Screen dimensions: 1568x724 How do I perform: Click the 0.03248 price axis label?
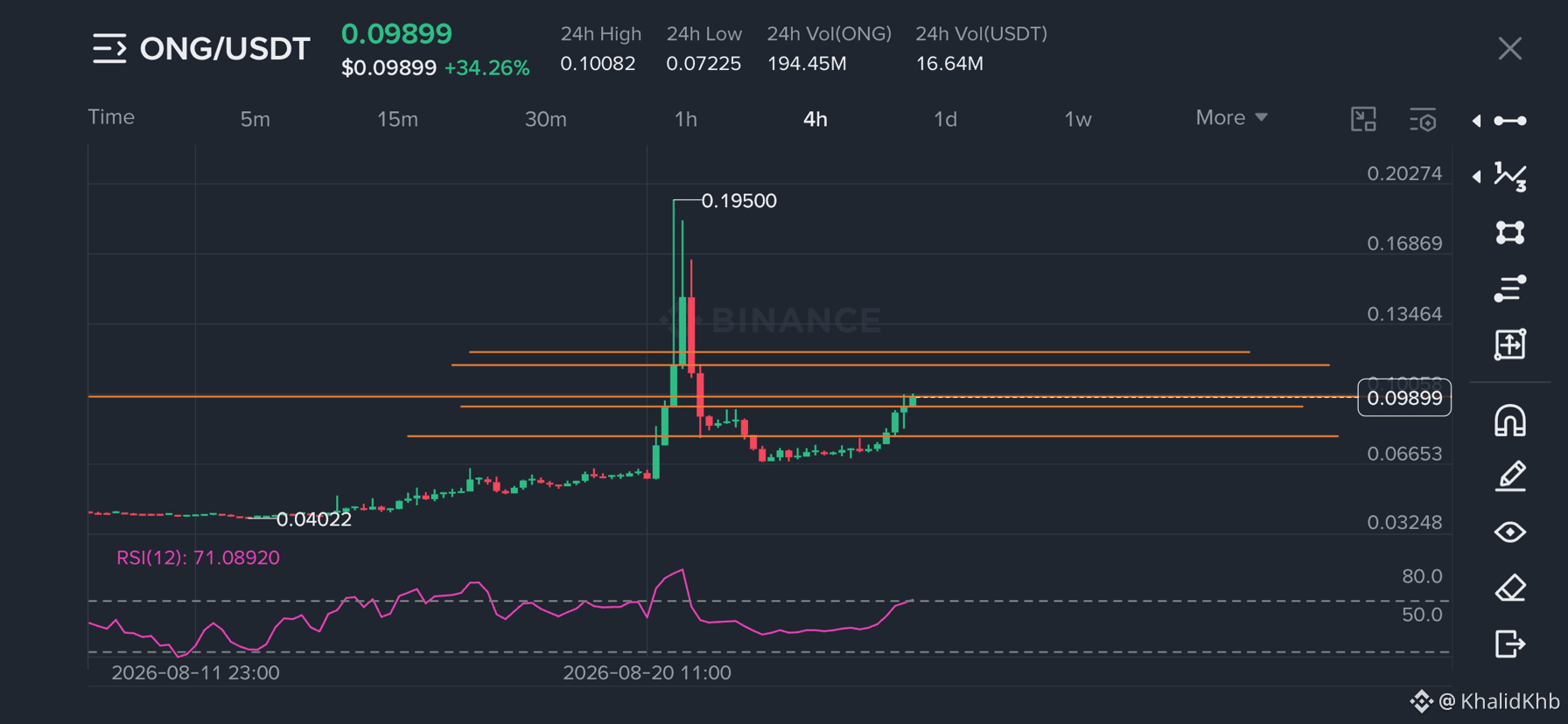(1404, 522)
